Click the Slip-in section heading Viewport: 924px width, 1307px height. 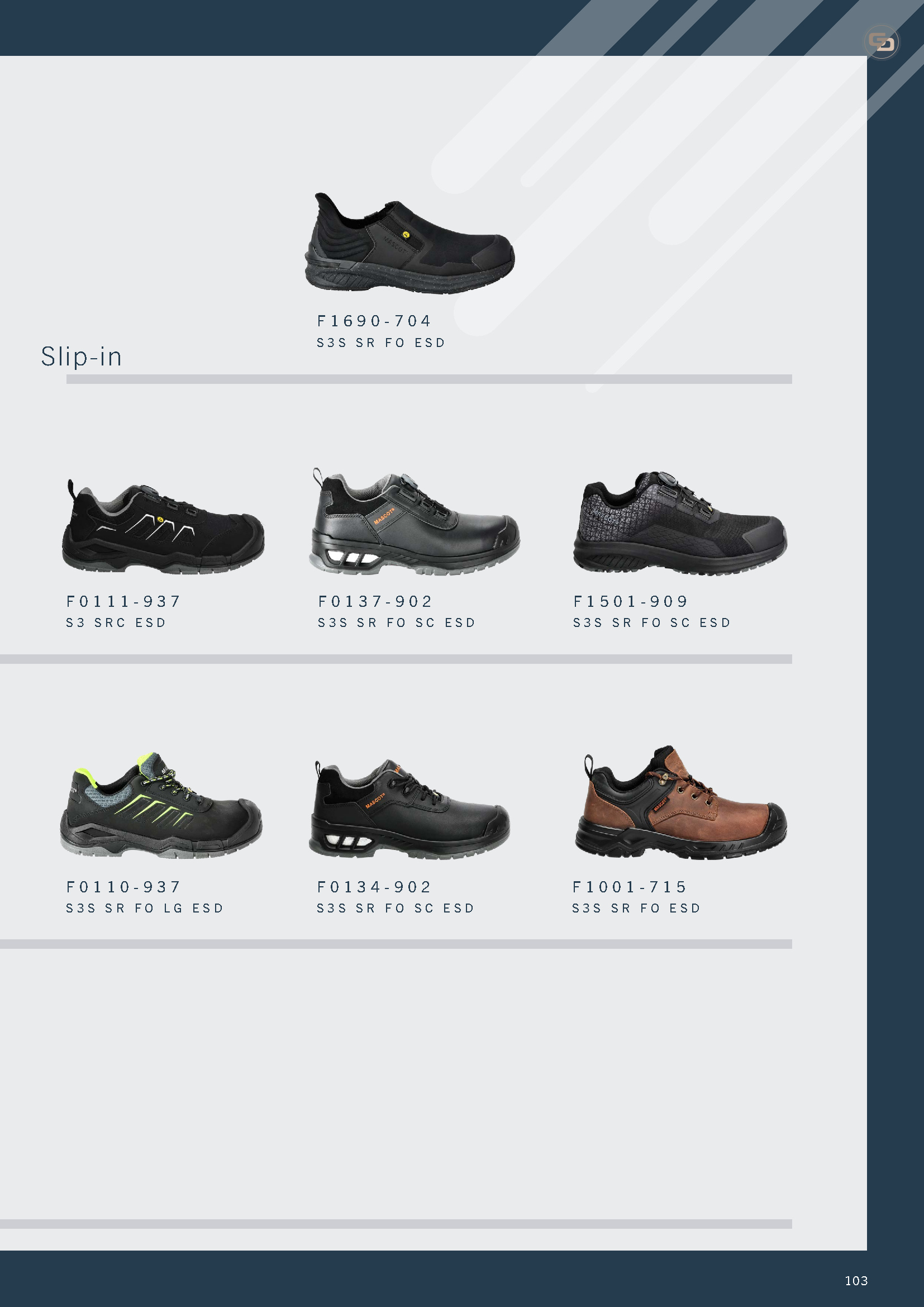(x=82, y=357)
